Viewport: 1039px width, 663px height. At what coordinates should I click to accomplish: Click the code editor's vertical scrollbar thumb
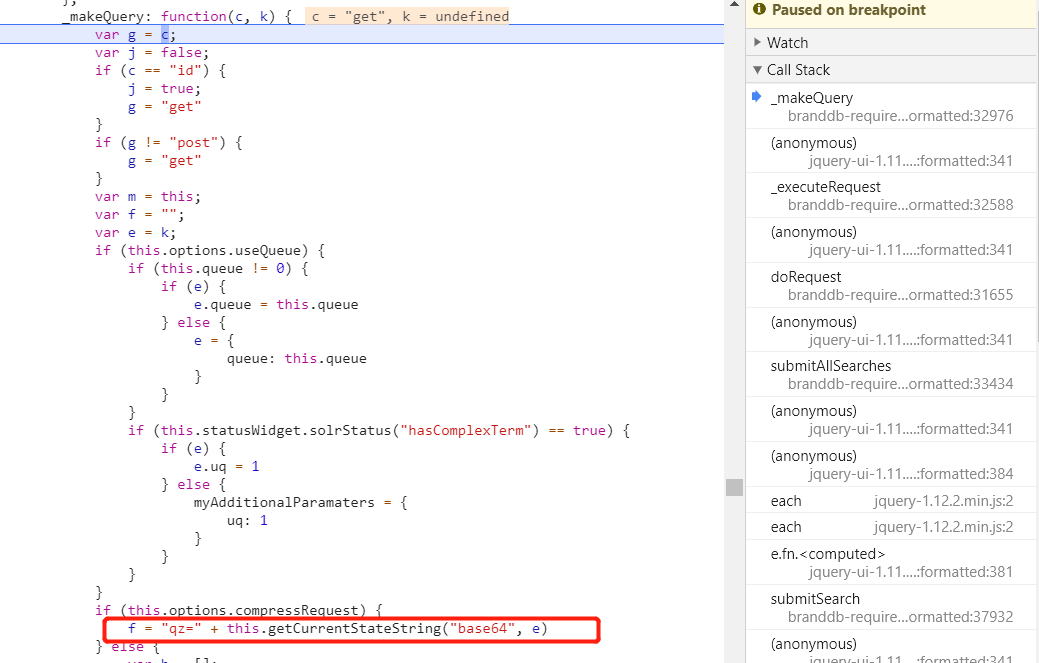tap(734, 487)
